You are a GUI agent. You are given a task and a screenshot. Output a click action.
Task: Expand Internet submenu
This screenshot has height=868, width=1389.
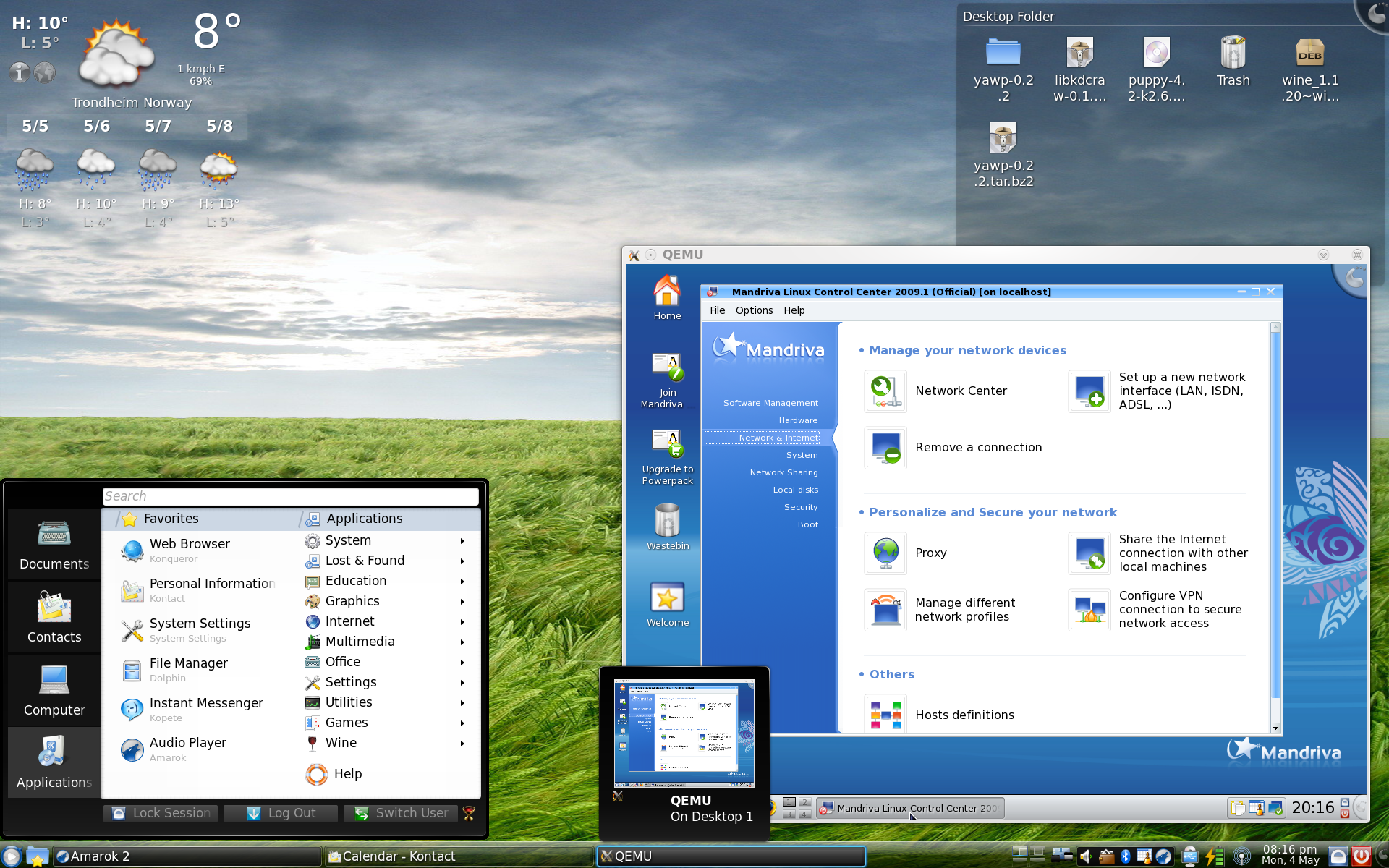tap(384, 621)
